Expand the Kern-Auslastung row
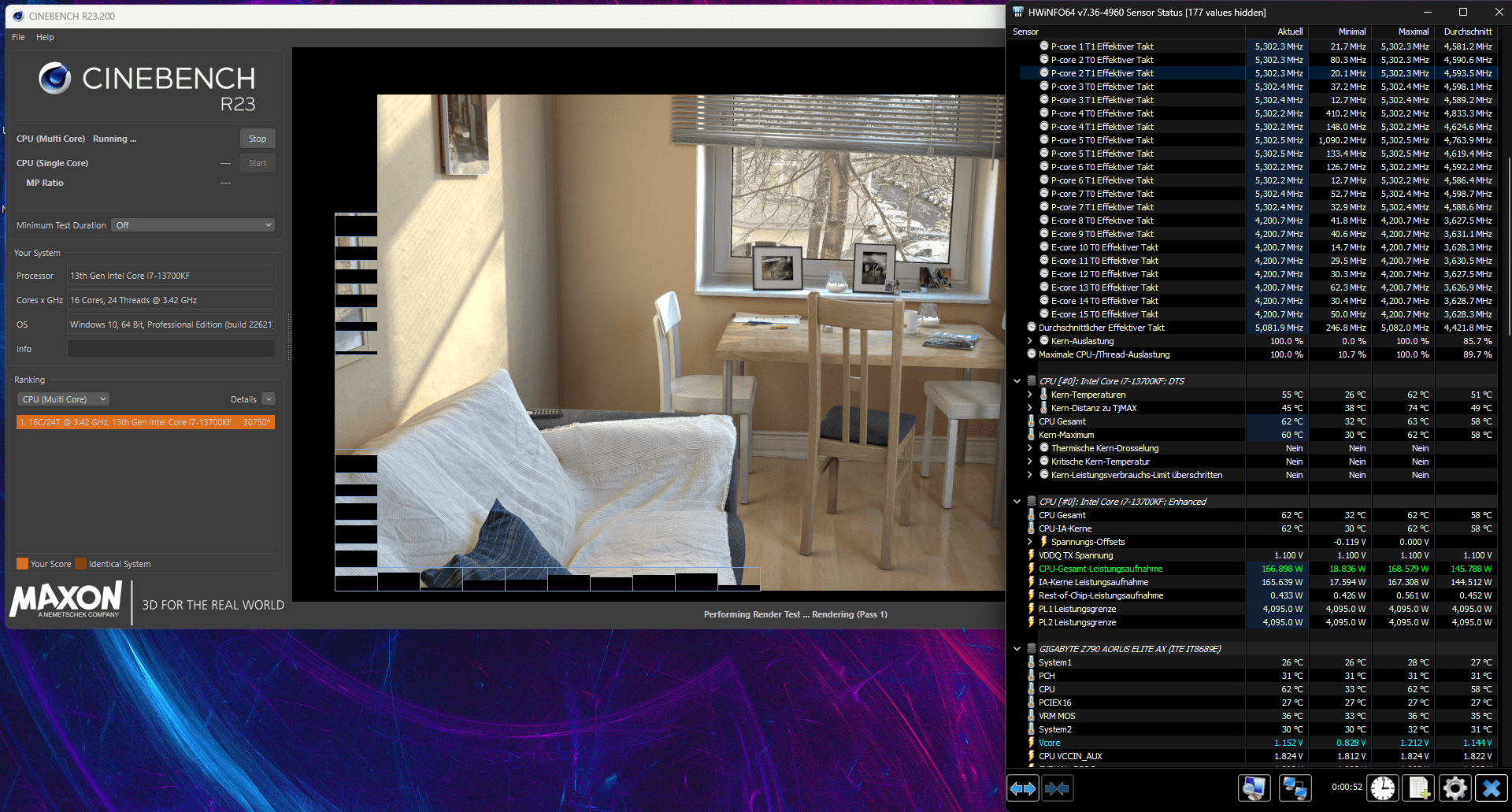Viewport: 1512px width, 812px height. click(1030, 341)
